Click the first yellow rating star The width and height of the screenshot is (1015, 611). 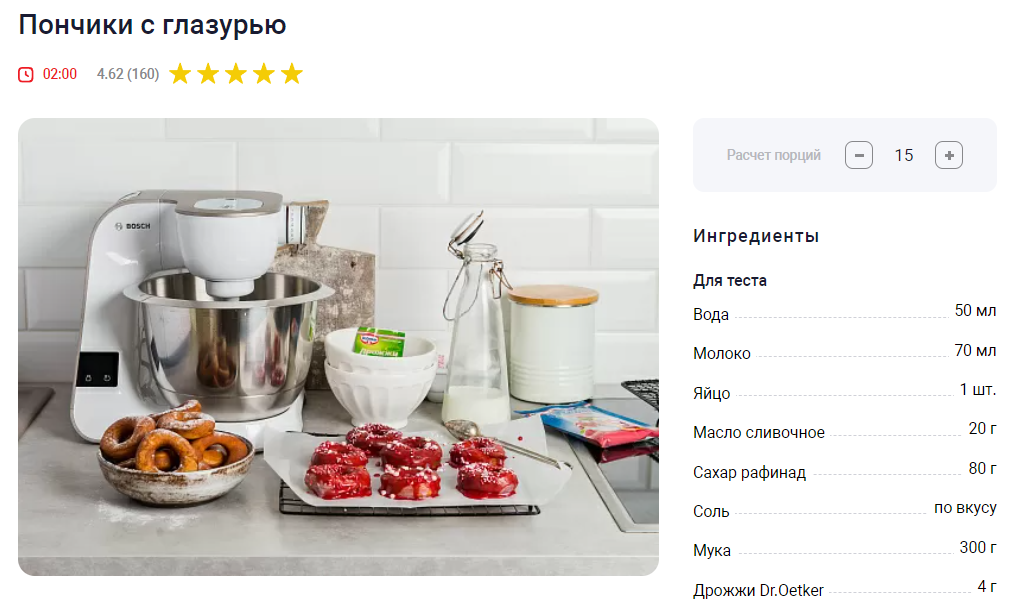(180, 74)
